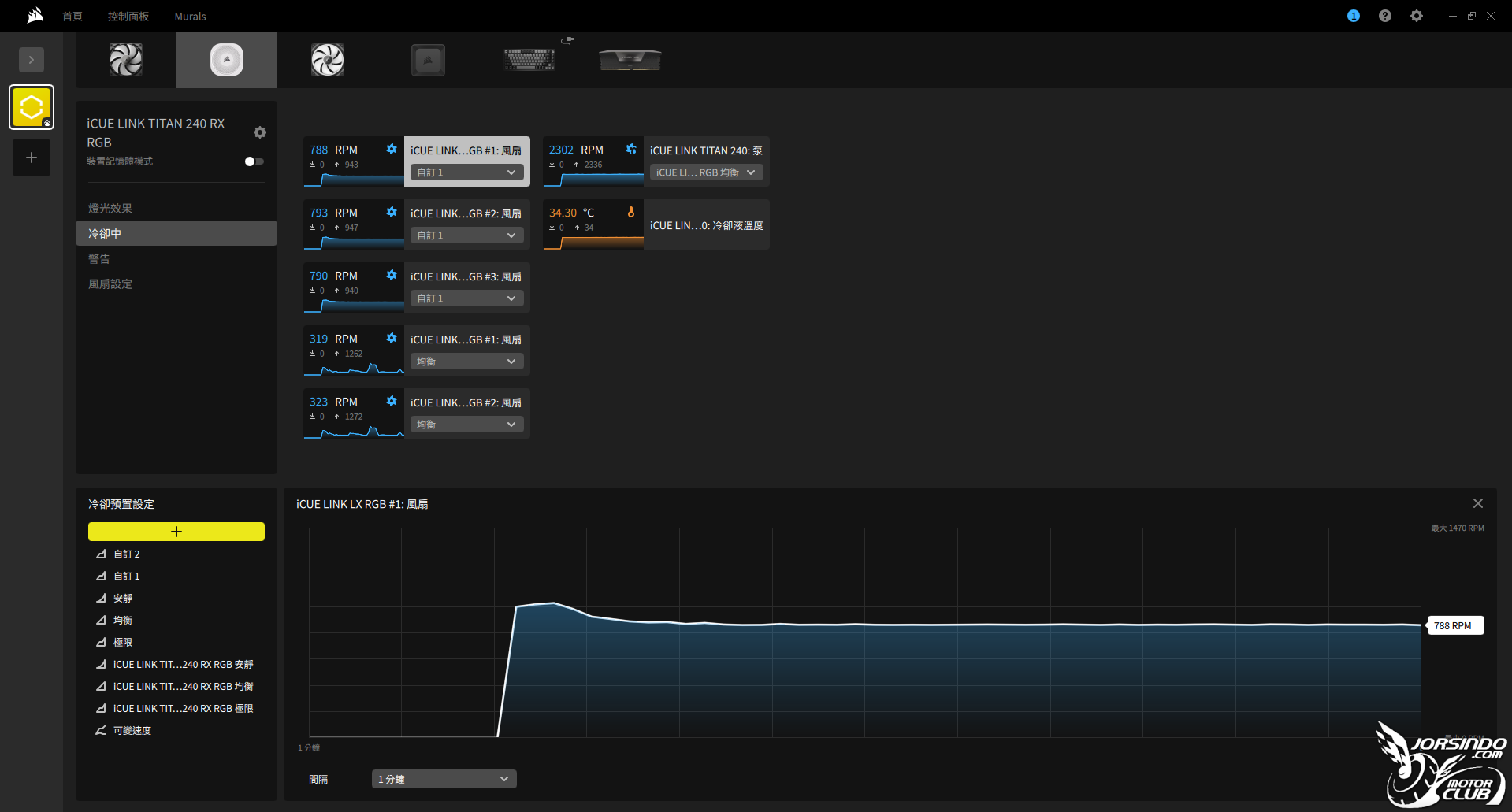Click the 最大 1470 RPM graph label
Image resolution: width=1512 pixels, height=812 pixels.
1458,528
